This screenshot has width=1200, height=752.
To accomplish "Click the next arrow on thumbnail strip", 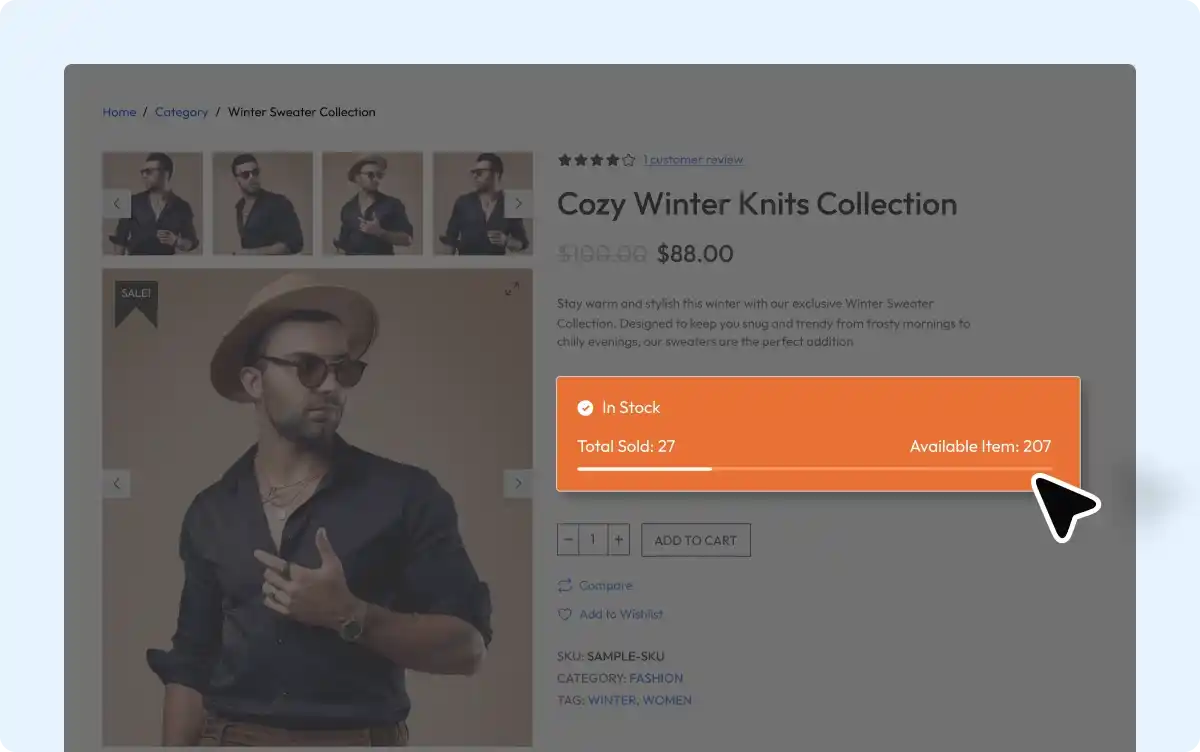I will [x=518, y=202].
